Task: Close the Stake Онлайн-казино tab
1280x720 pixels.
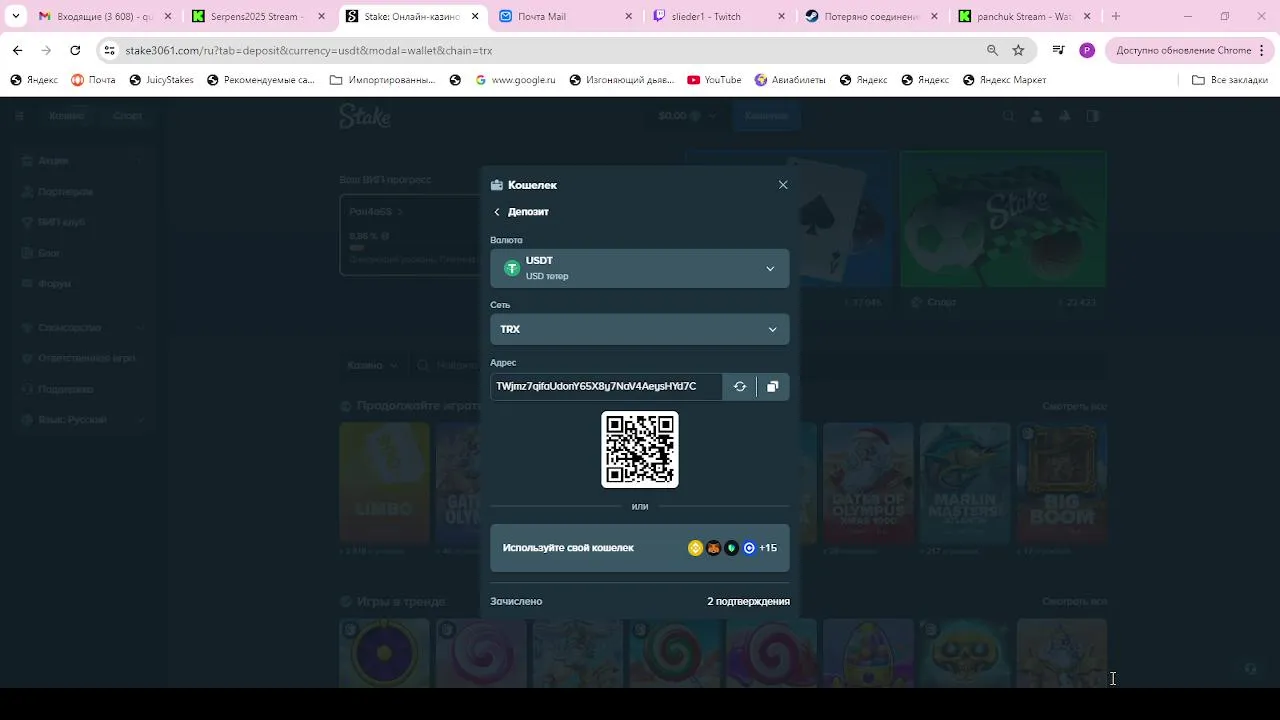Action: click(475, 17)
